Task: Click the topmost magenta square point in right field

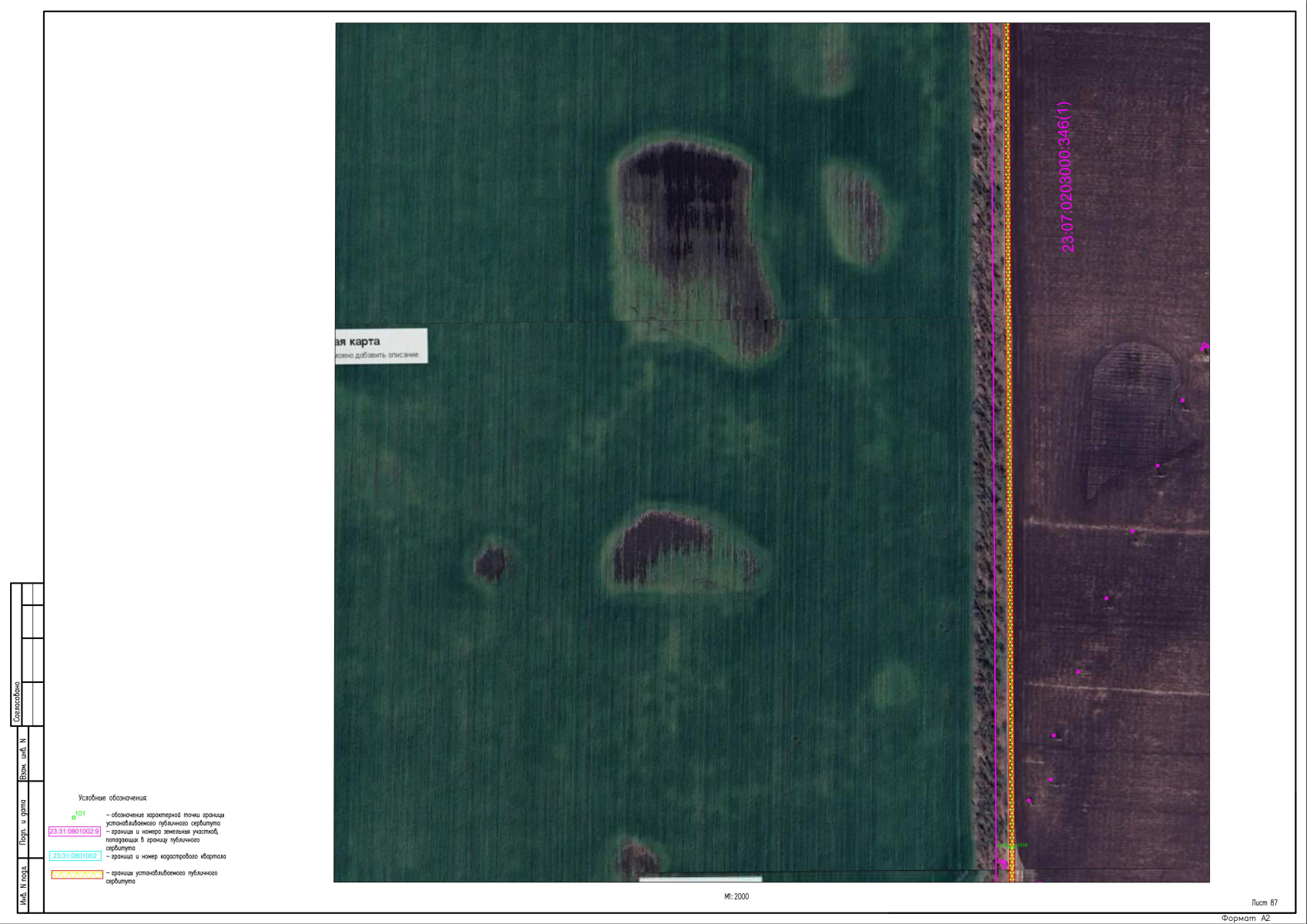Action: (x=1183, y=400)
